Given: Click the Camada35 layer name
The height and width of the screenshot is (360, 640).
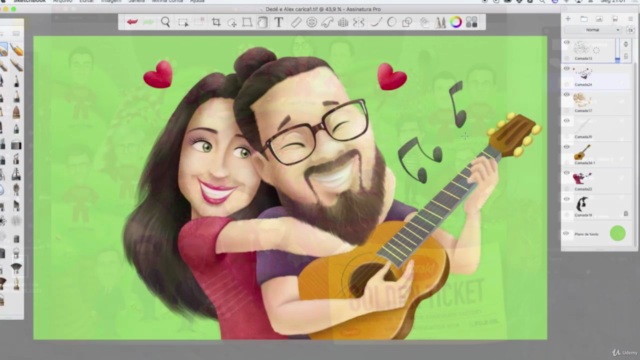Looking at the screenshot, I should [x=583, y=137].
